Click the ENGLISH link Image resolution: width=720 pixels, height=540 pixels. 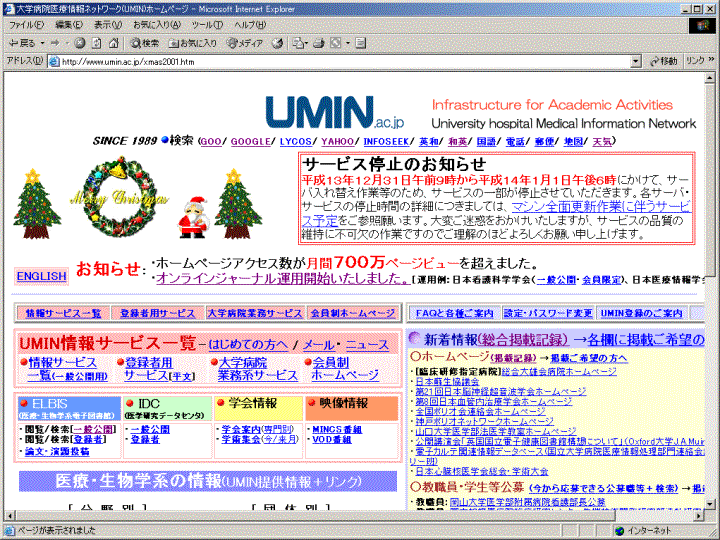coord(41,276)
